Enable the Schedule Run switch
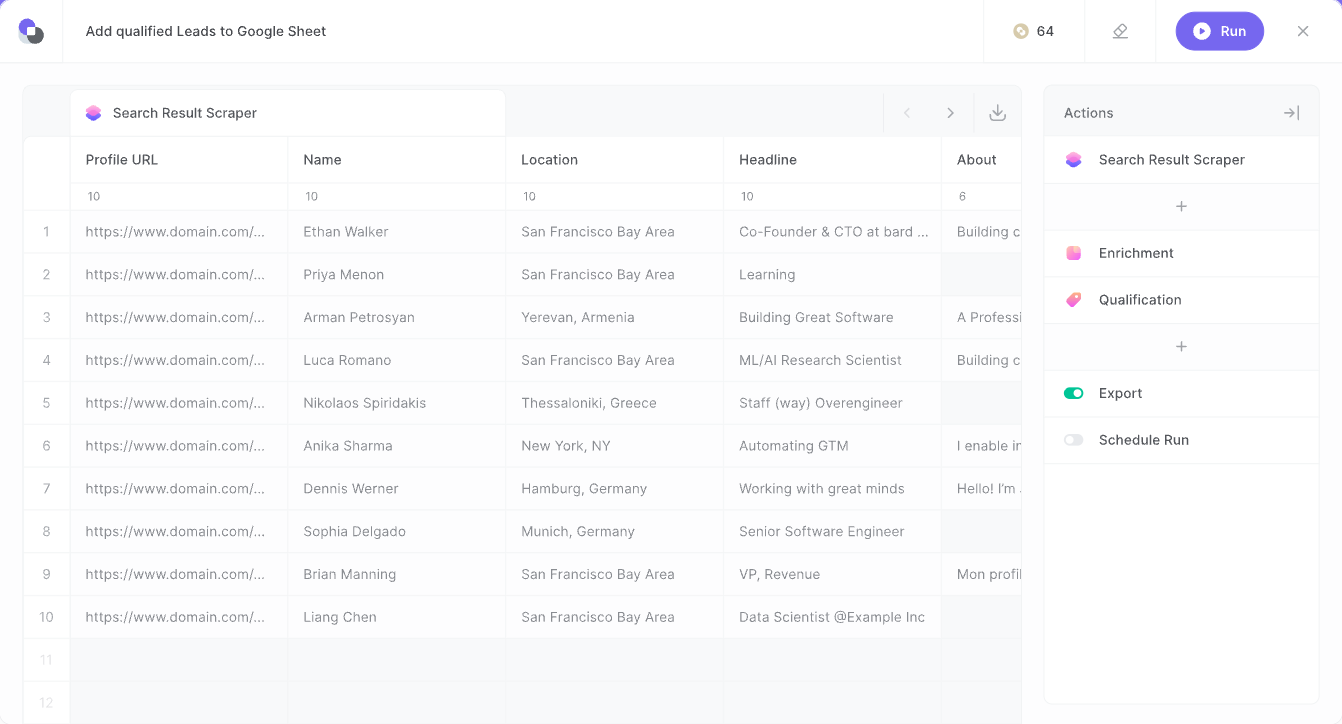 click(1073, 440)
